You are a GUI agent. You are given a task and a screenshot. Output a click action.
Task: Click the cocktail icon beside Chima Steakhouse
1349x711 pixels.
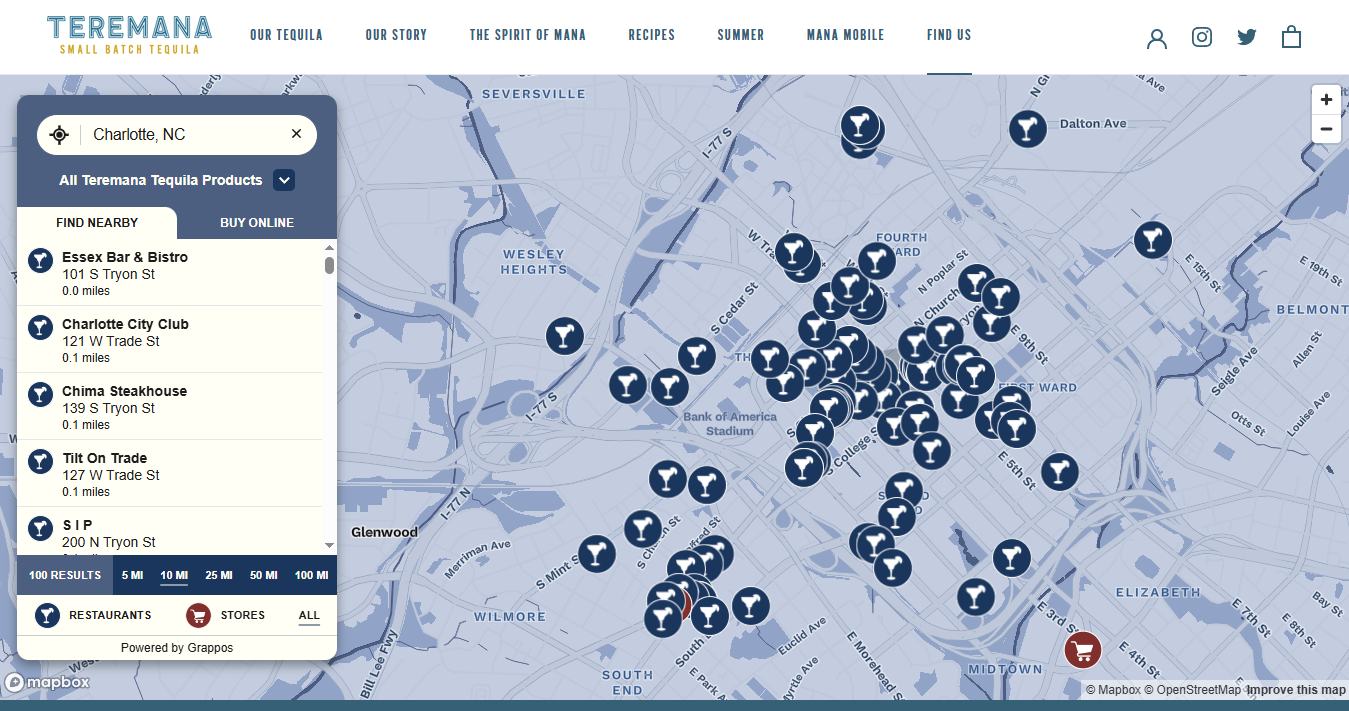click(40, 395)
